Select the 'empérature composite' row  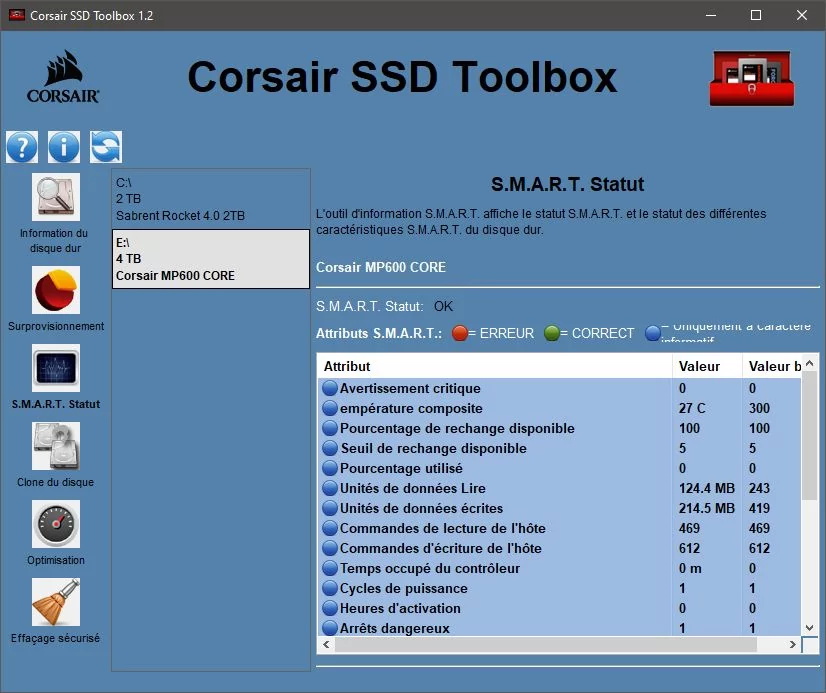click(x=559, y=408)
